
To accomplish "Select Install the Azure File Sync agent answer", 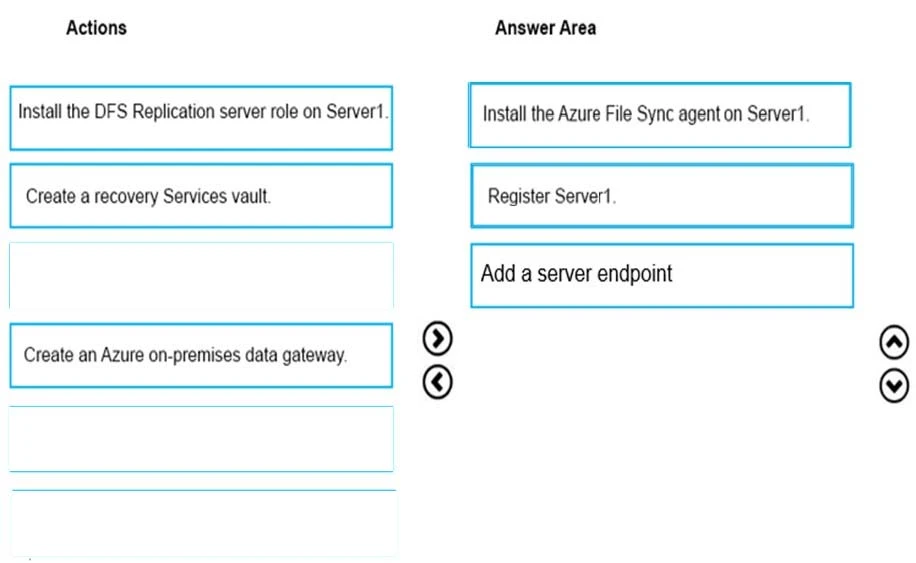I will click(x=660, y=115).
